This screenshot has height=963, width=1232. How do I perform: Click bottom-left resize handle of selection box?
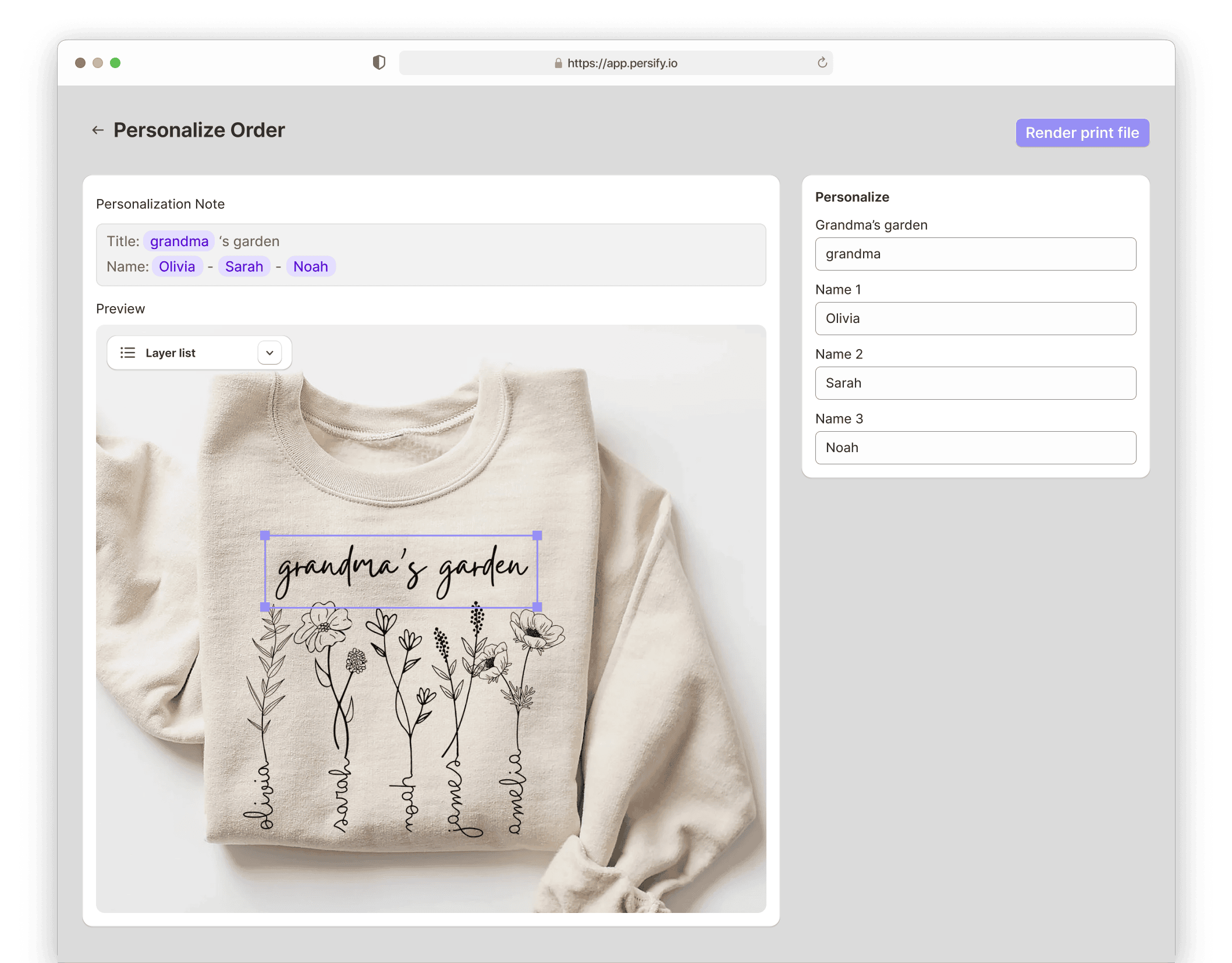point(265,607)
